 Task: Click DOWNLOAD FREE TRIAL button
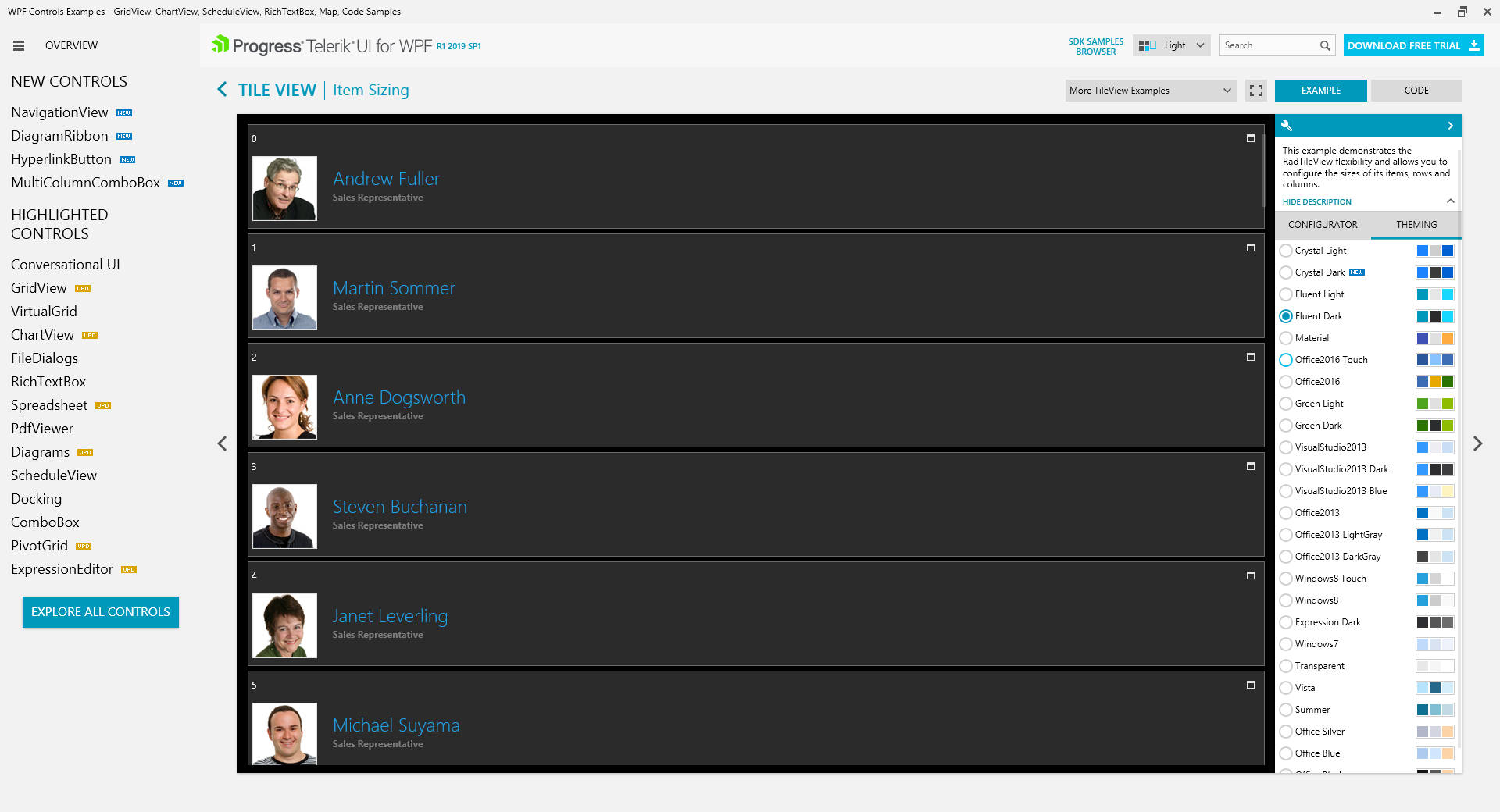point(1414,45)
